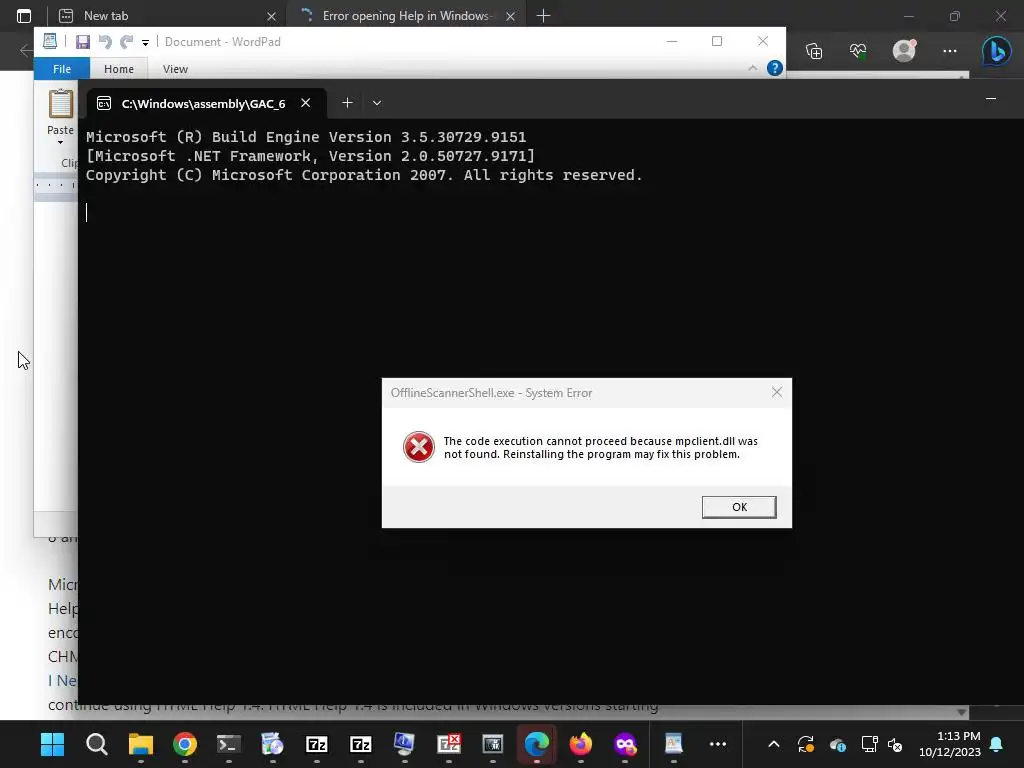Open Edge Collections icon

(x=814, y=51)
